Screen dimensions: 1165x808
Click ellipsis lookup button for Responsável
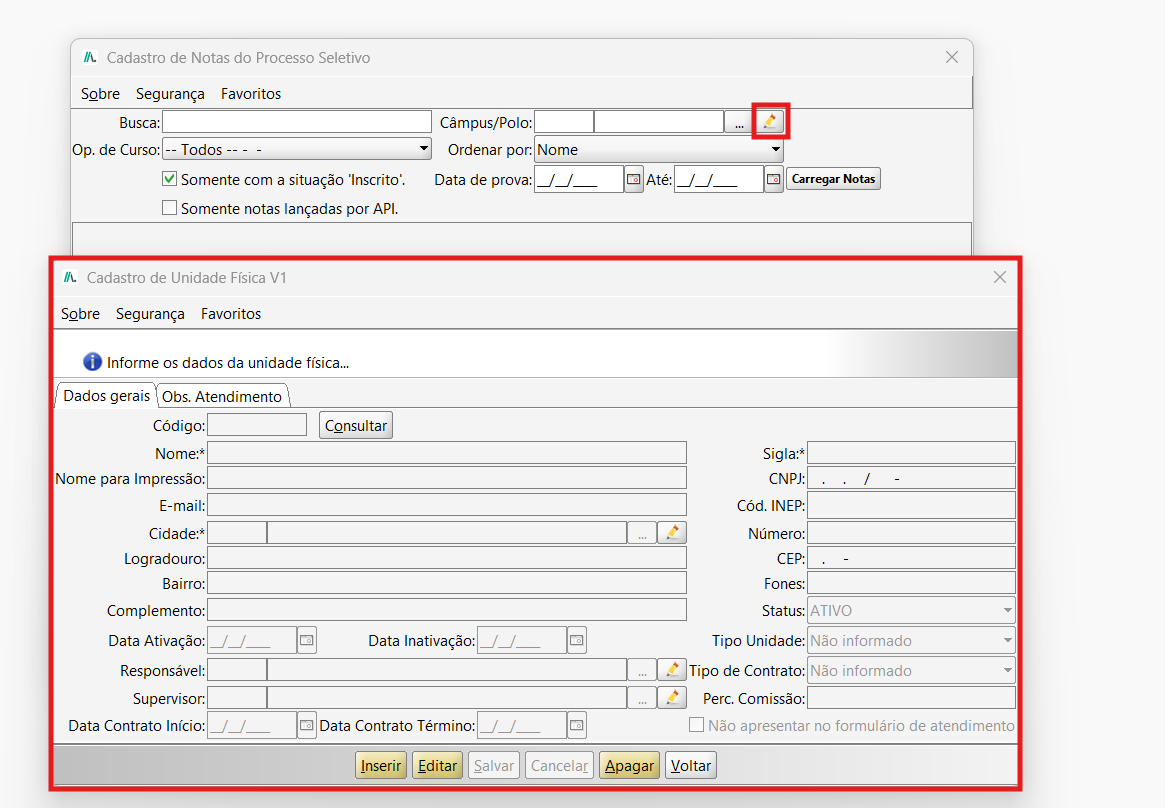click(642, 671)
